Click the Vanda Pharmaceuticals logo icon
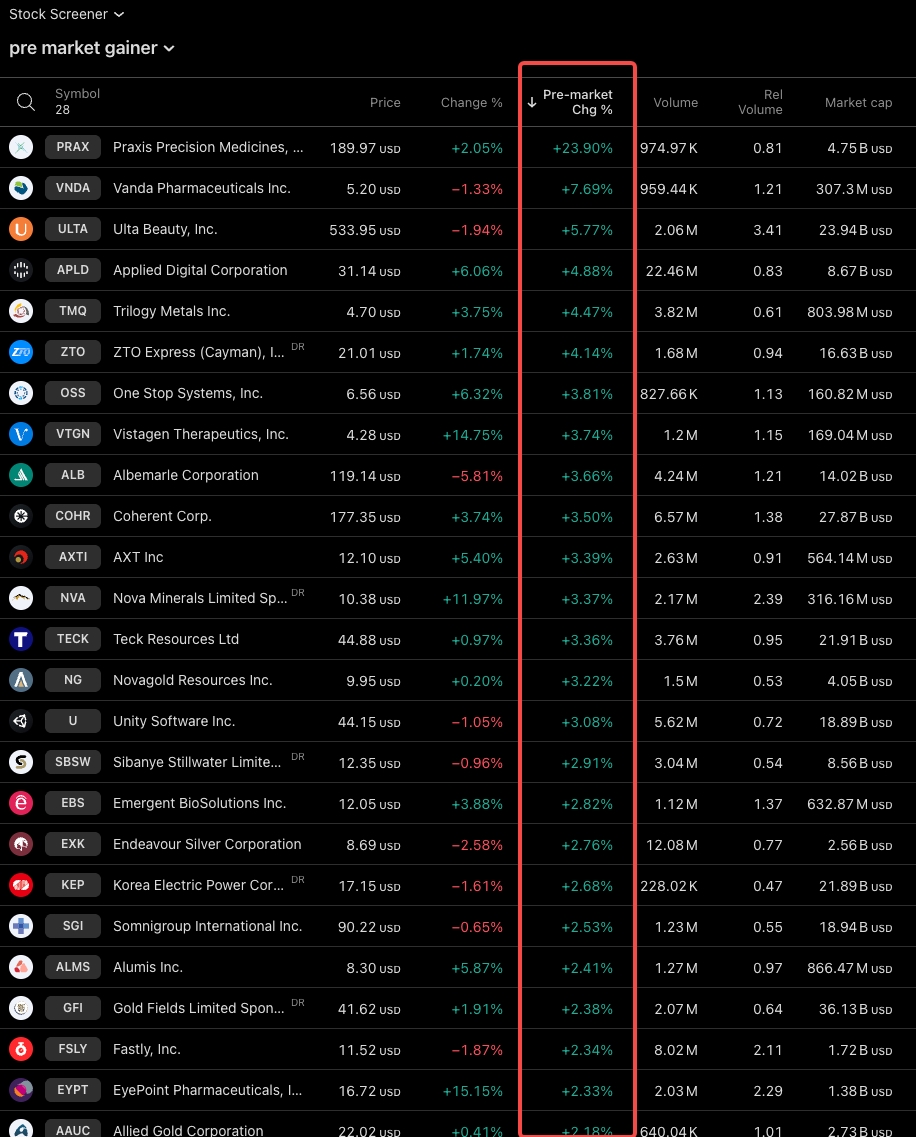Screen dimensions: 916x1137 pyautogui.click(x=21, y=189)
